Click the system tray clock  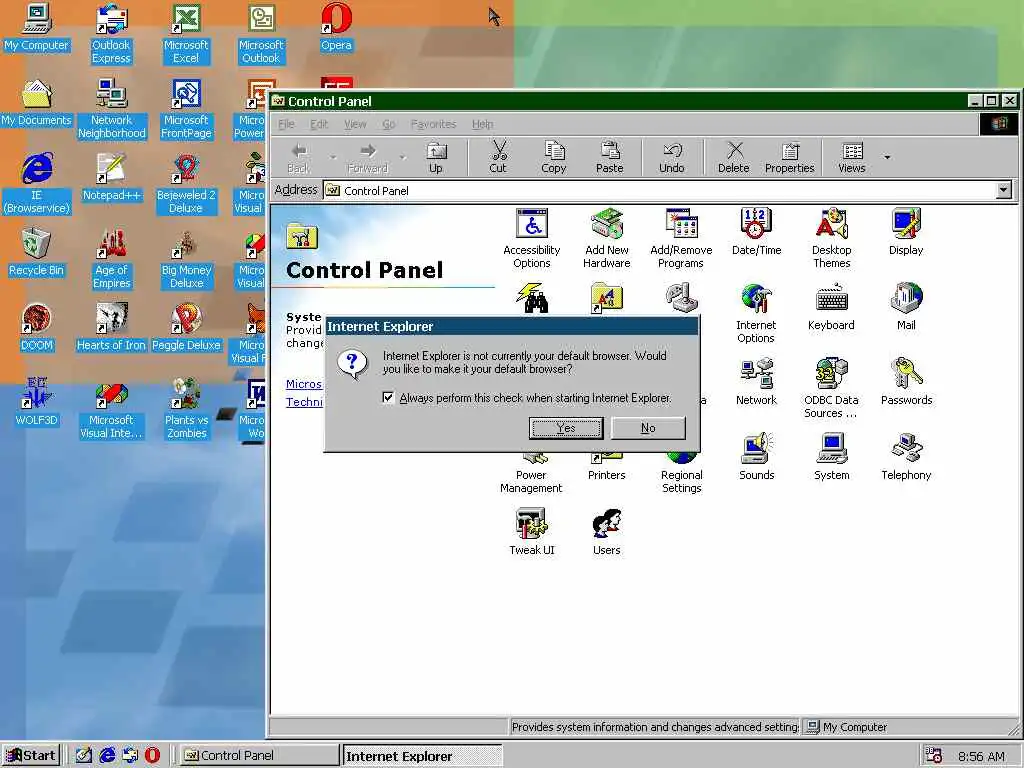click(981, 756)
